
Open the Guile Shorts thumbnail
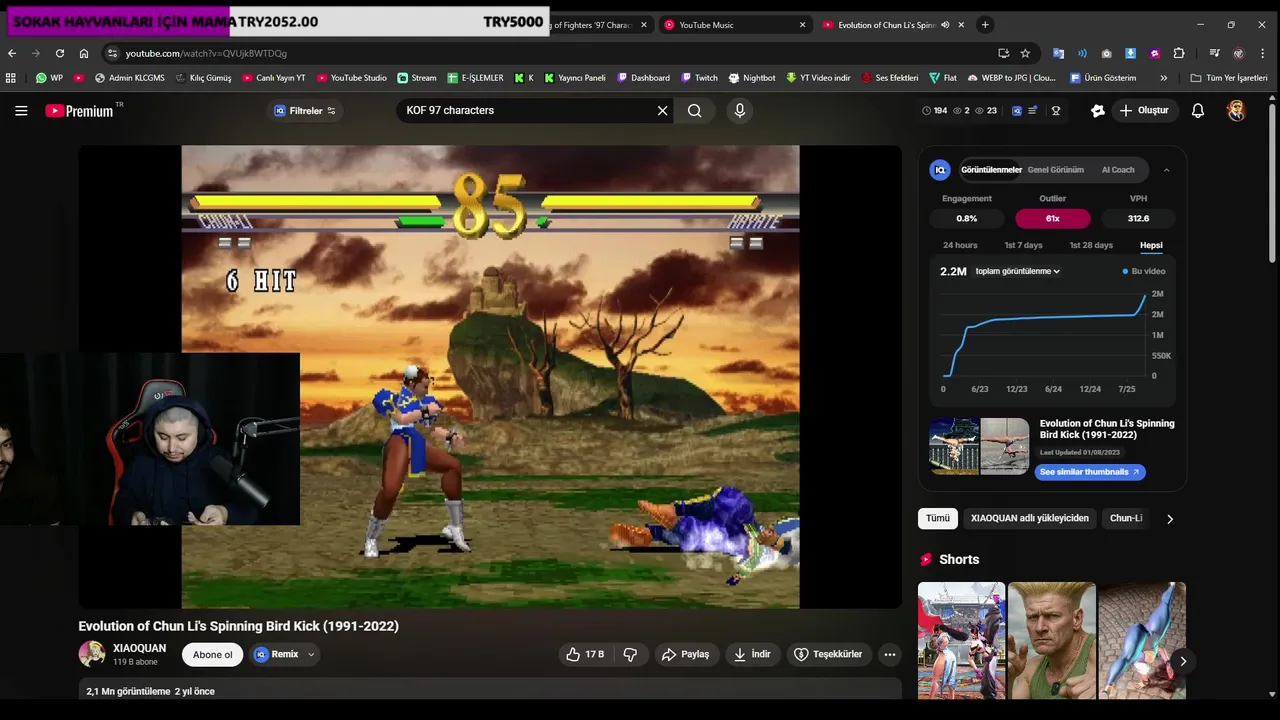[x=1051, y=640]
